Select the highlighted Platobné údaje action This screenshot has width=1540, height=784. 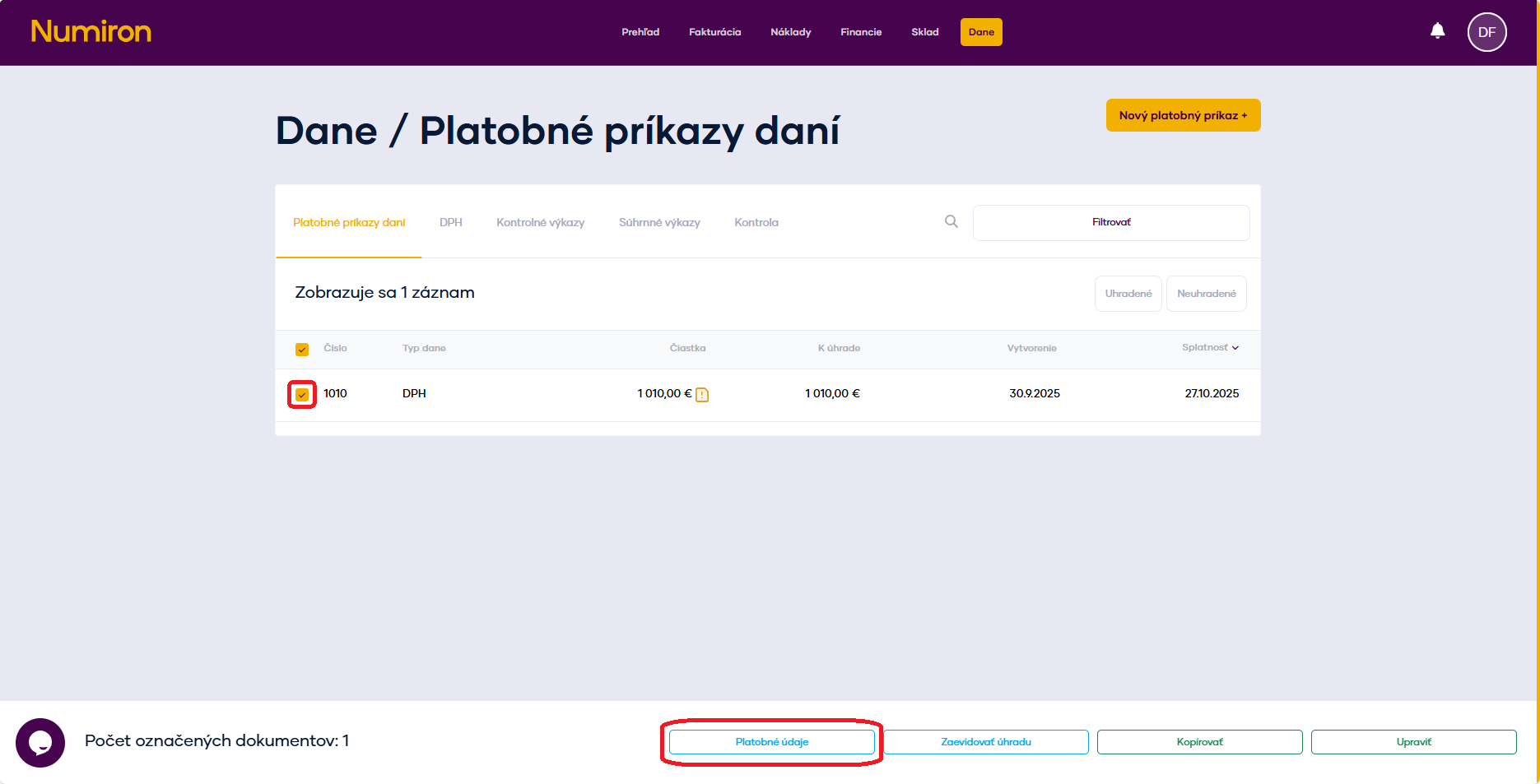pos(771,741)
